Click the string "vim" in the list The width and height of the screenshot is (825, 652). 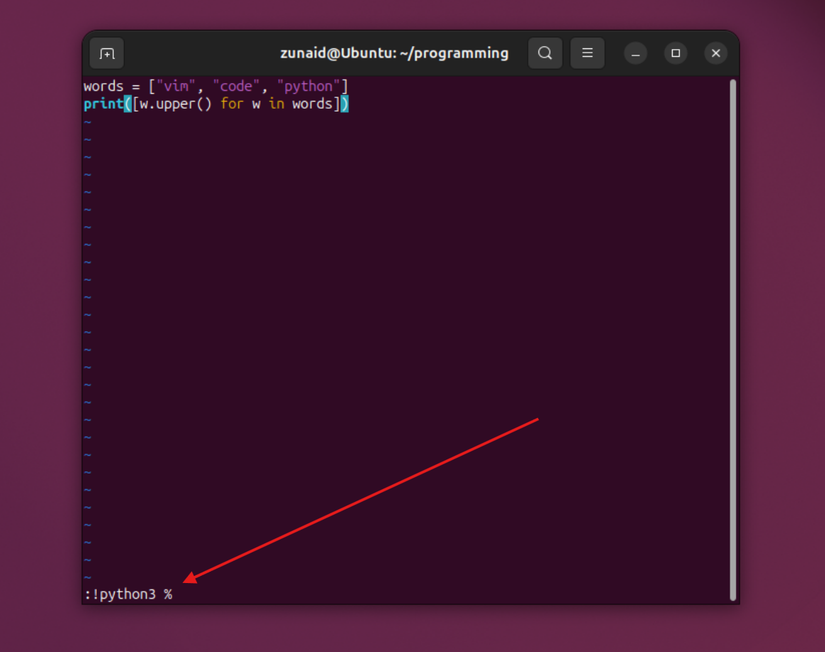click(x=176, y=86)
